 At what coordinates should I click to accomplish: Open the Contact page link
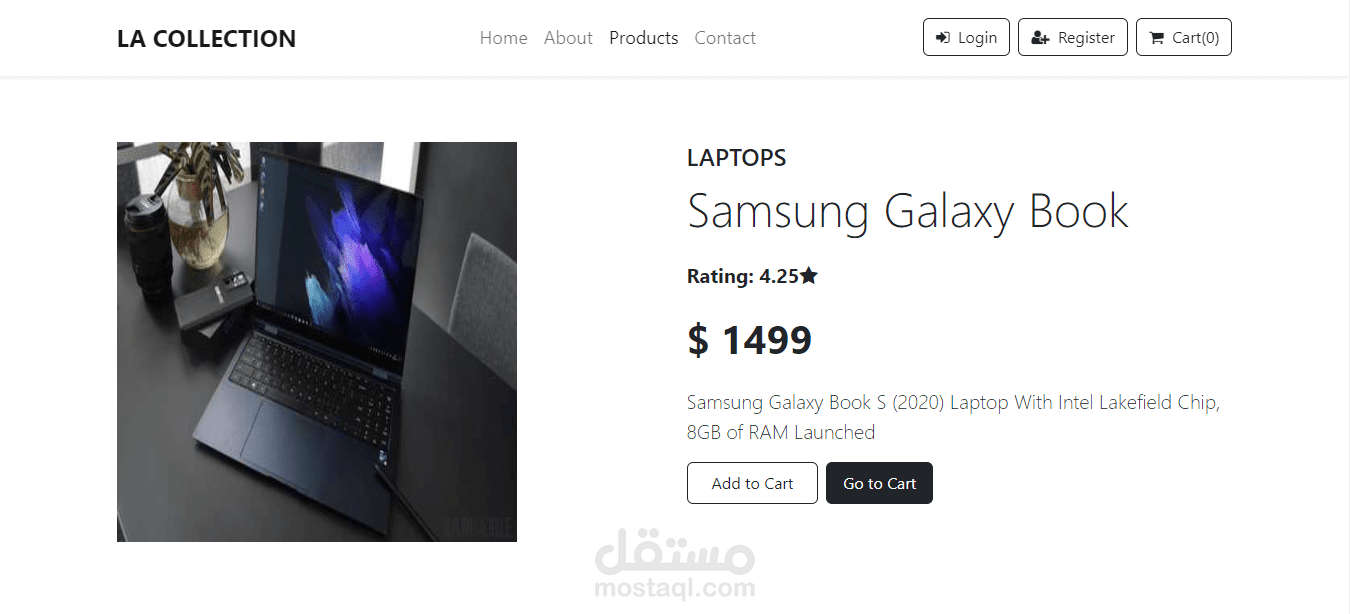click(725, 38)
